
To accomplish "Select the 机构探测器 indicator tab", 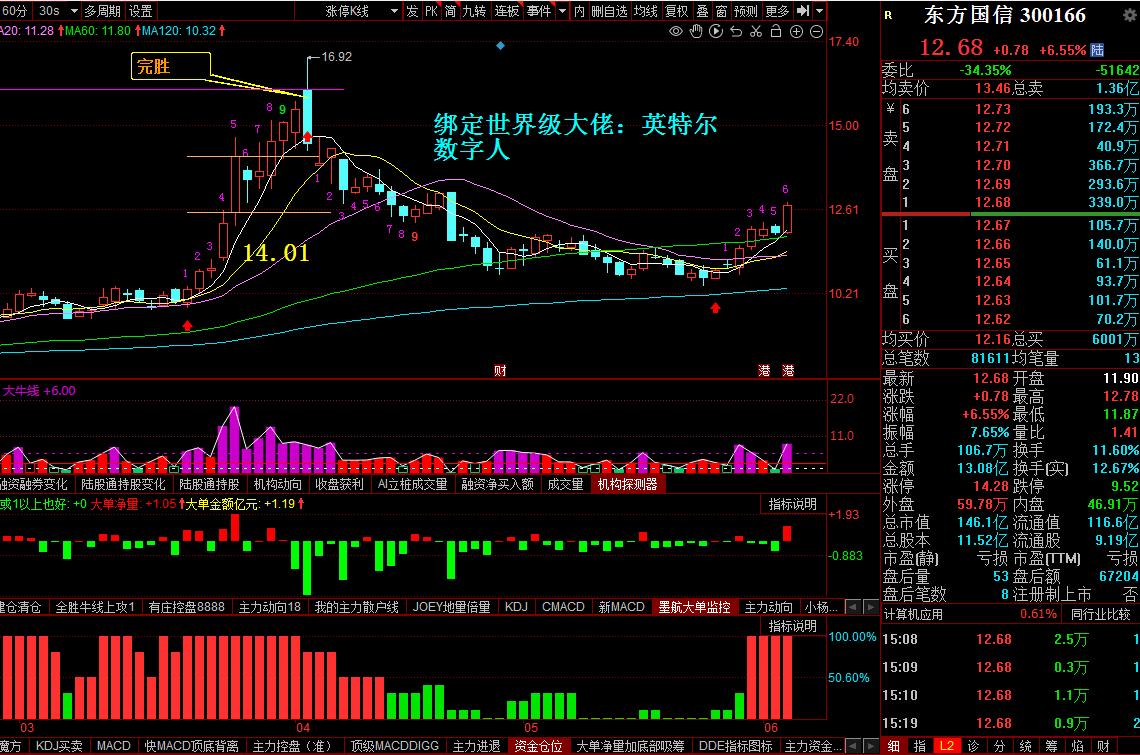I will pyautogui.click(x=627, y=484).
